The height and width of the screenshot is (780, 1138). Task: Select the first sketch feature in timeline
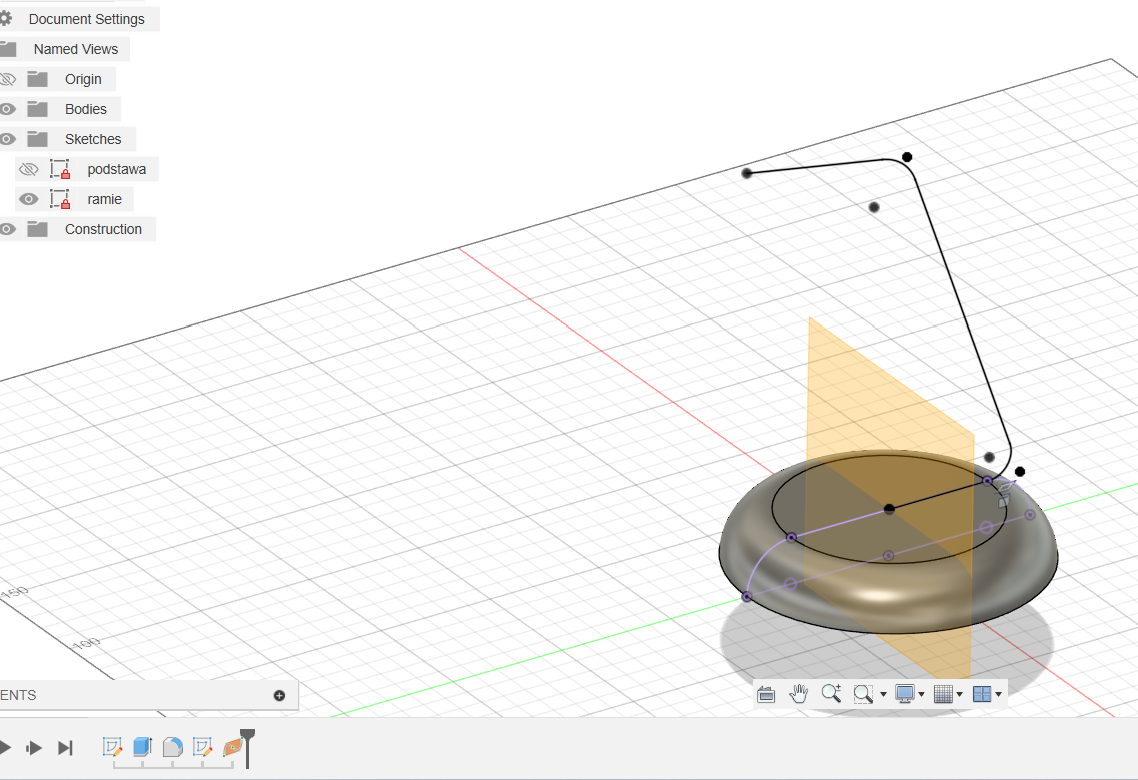112,747
